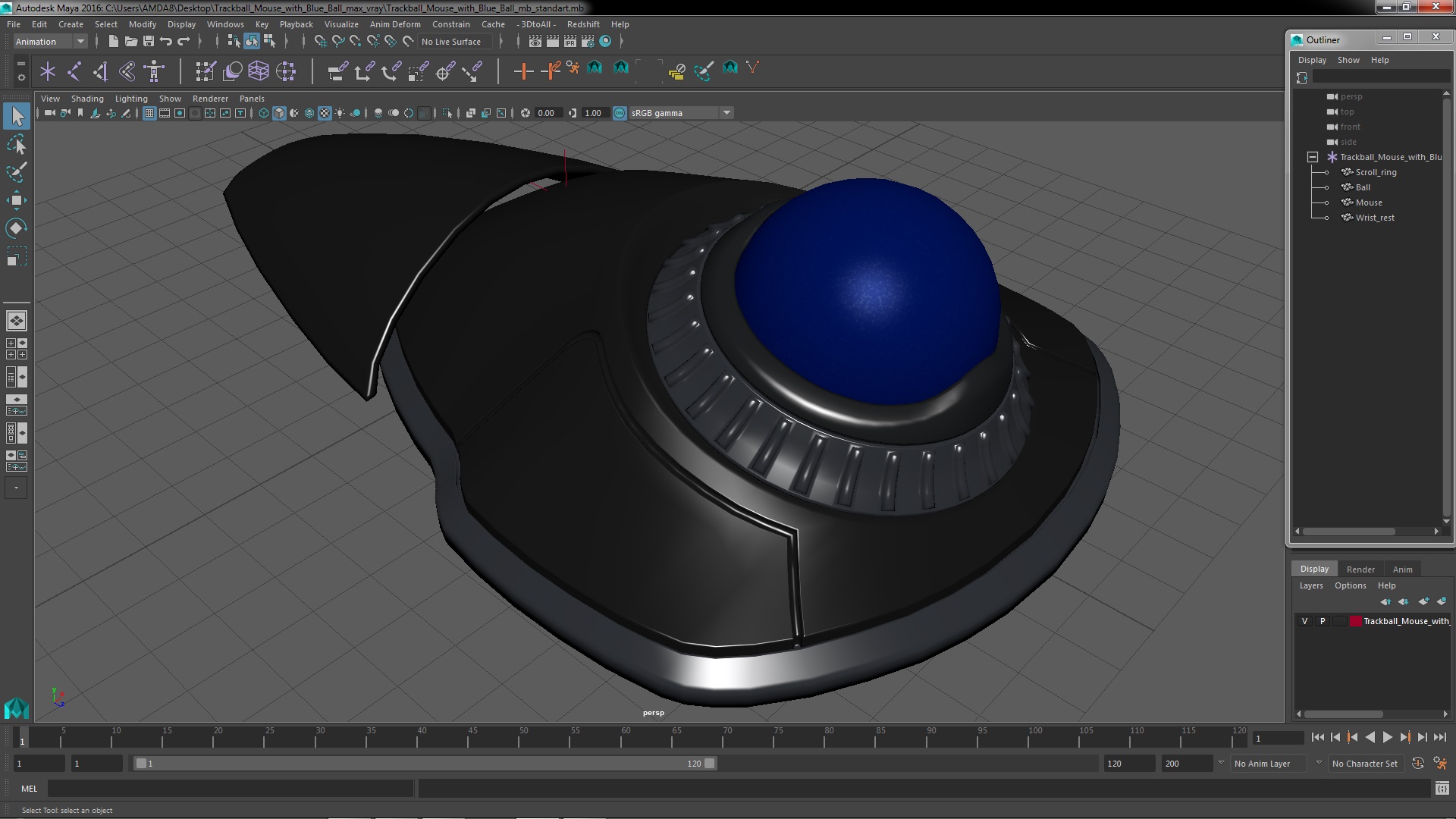Image resolution: width=1456 pixels, height=819 pixels.
Task: Select the arrow Select Tool in toolbox
Action: (17, 116)
